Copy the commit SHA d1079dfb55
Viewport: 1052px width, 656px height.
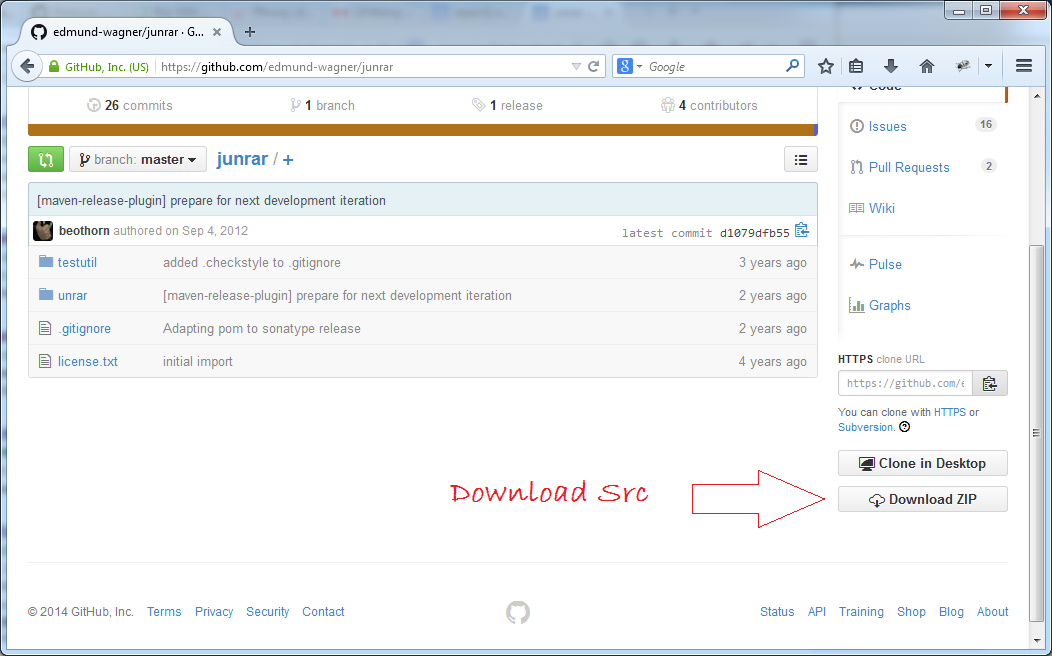(802, 231)
